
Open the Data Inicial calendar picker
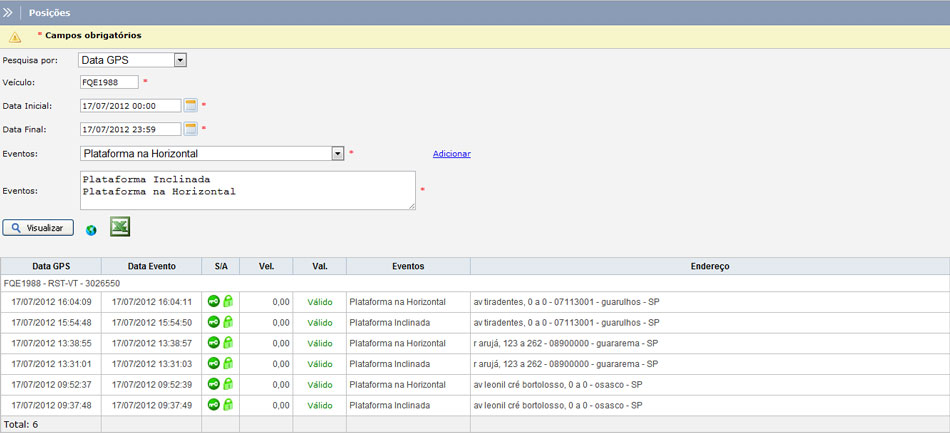click(190, 105)
